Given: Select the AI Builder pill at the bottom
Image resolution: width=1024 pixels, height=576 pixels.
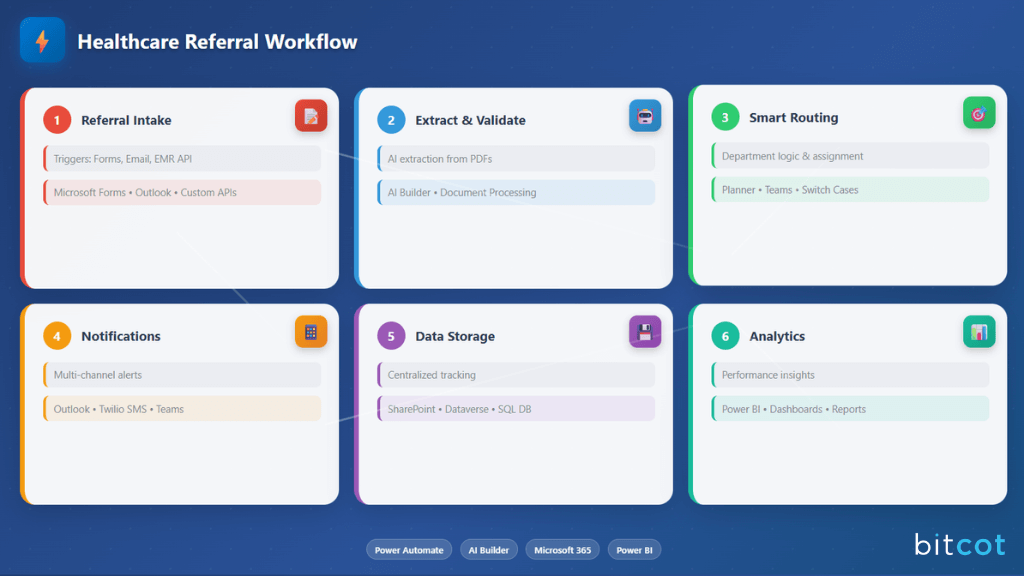Looking at the screenshot, I should pos(489,549).
